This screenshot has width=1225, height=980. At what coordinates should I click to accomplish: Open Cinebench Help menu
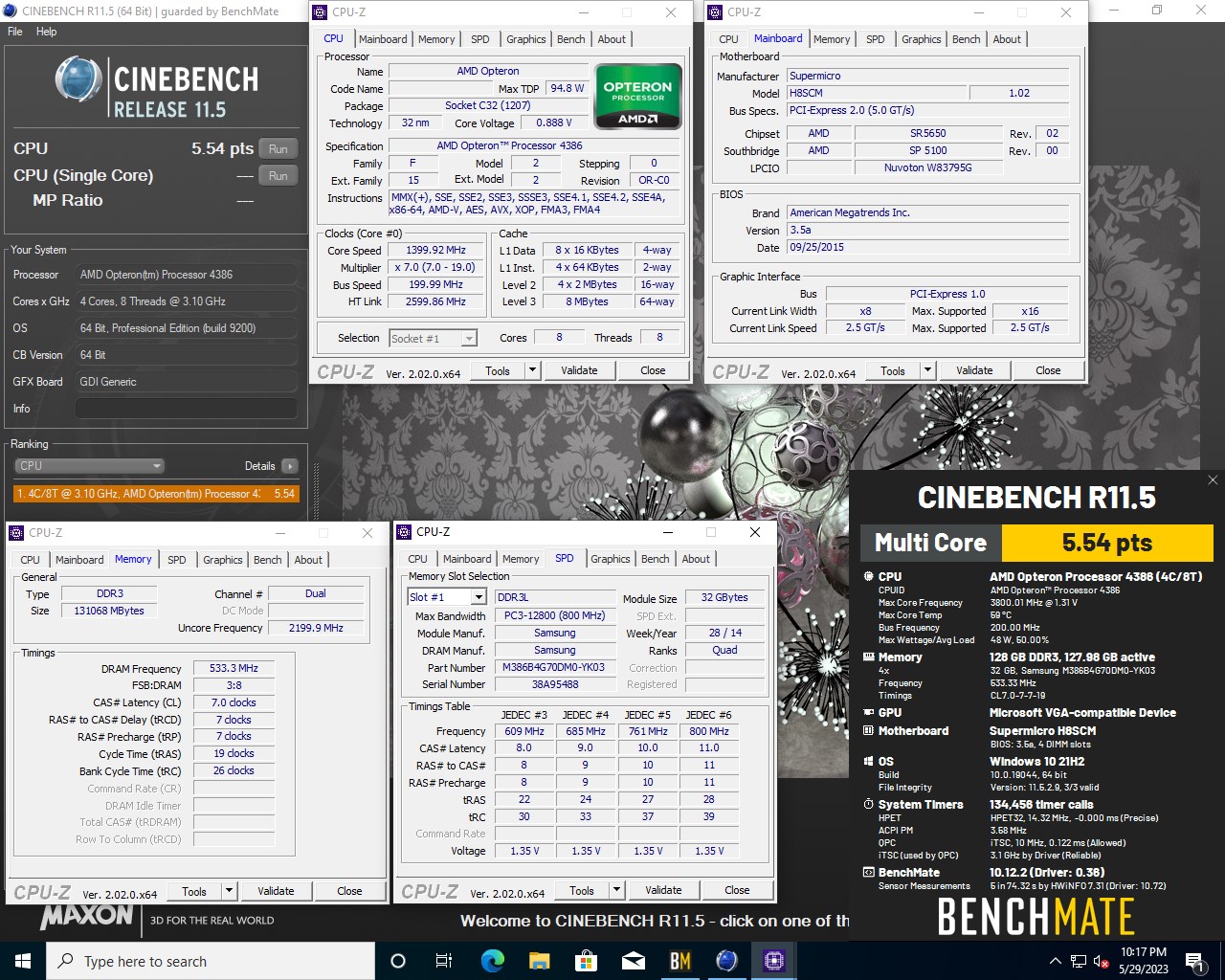click(x=47, y=32)
